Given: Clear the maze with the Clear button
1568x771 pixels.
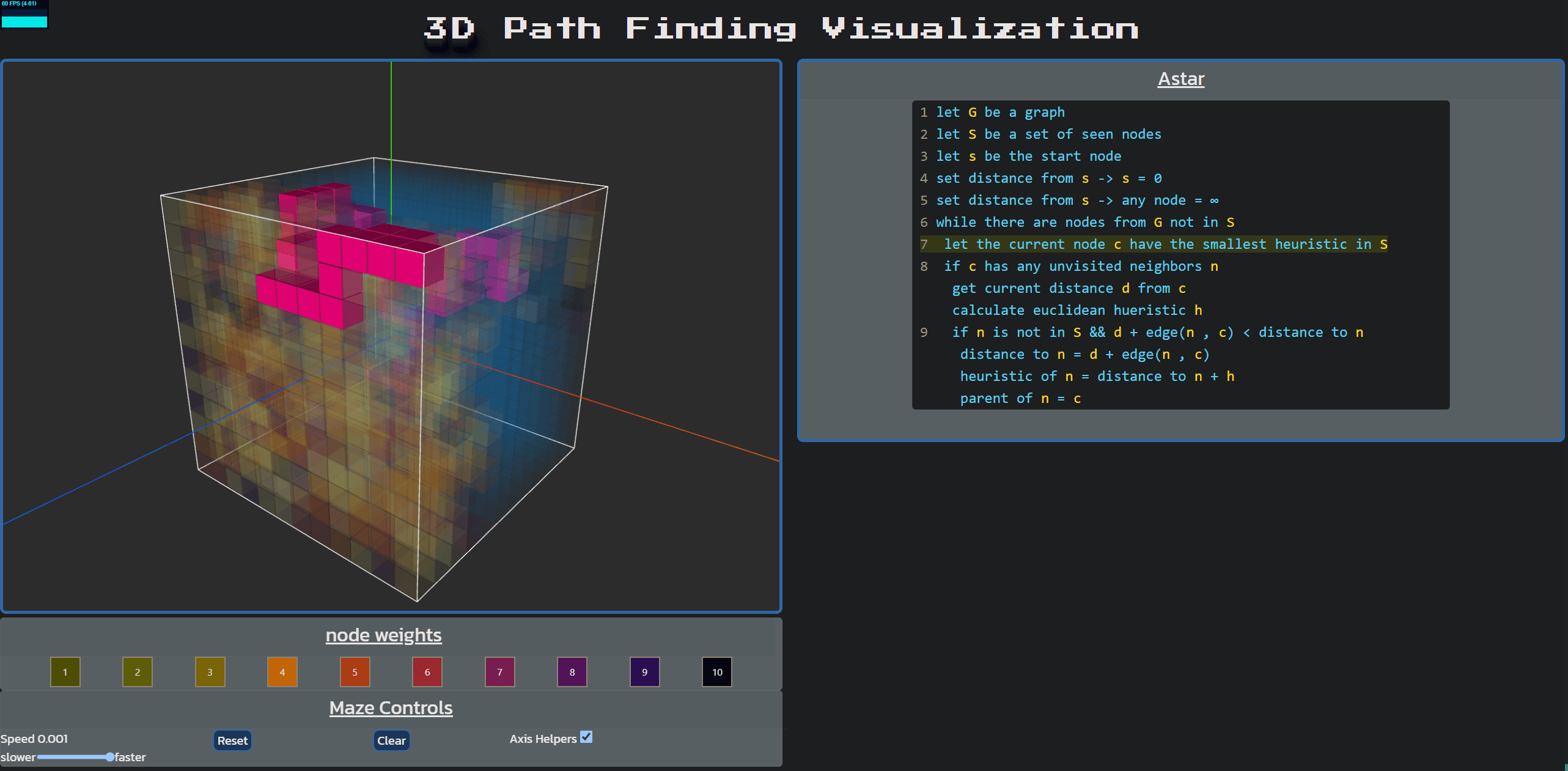Looking at the screenshot, I should coord(391,740).
